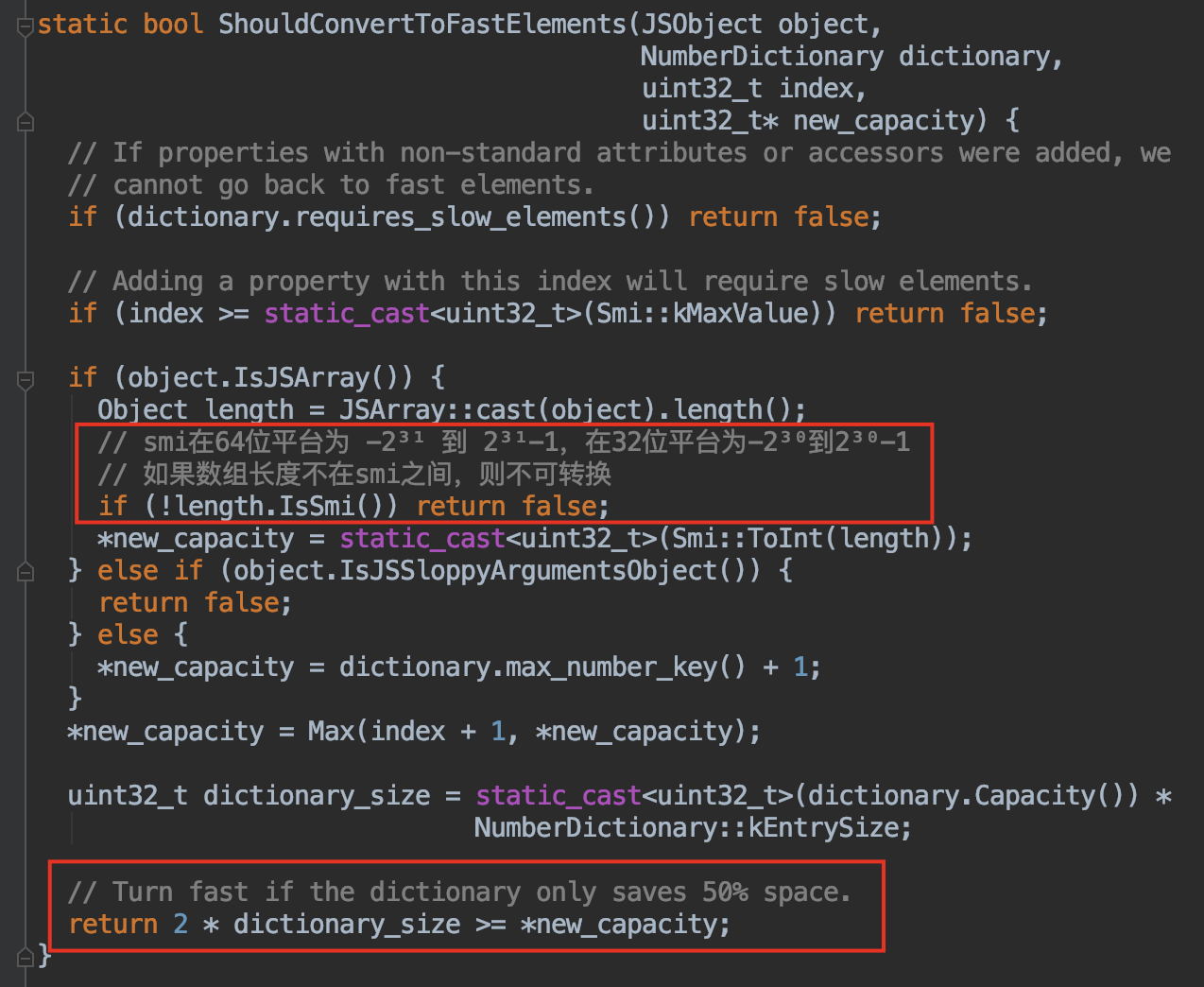
Task: Place cursor on Smi::kMaxValue constant
Action: click(x=703, y=314)
